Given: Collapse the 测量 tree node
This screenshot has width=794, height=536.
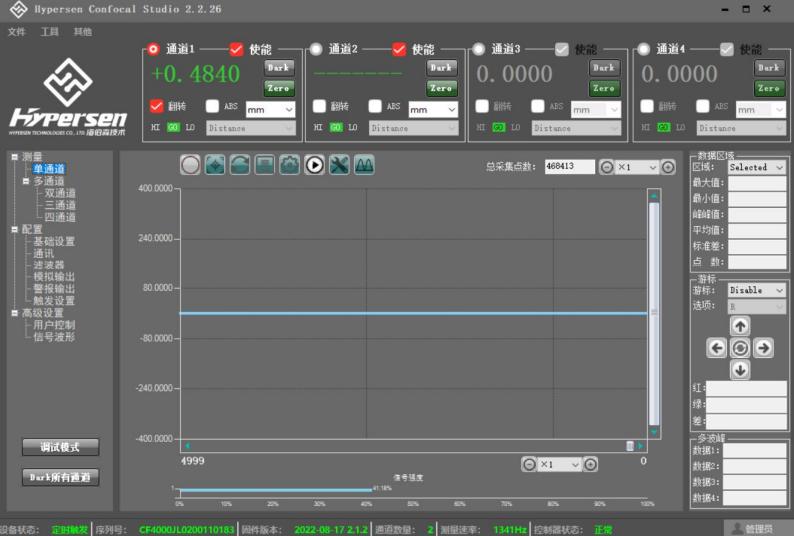Looking at the screenshot, I should pyautogui.click(x=14, y=157).
